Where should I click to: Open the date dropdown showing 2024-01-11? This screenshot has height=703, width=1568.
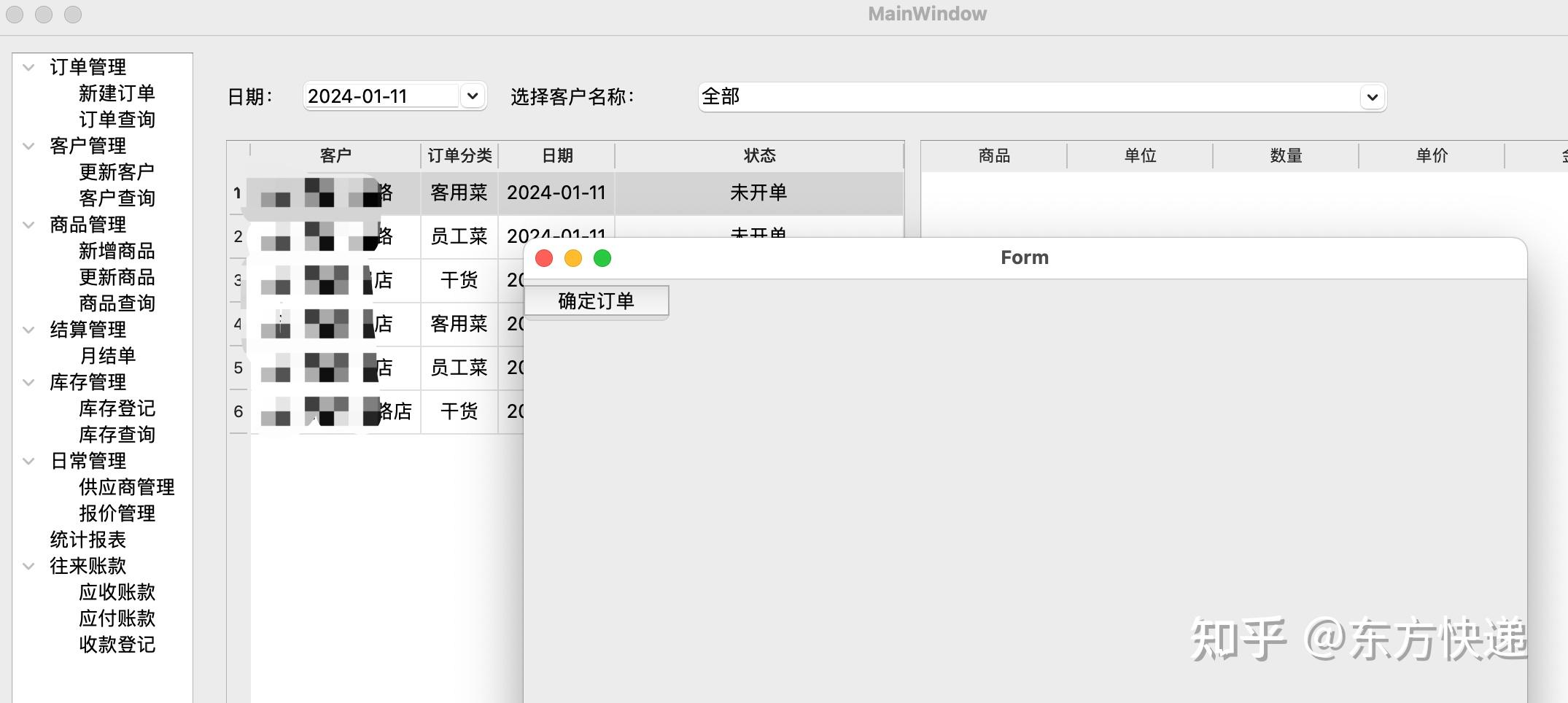473,96
